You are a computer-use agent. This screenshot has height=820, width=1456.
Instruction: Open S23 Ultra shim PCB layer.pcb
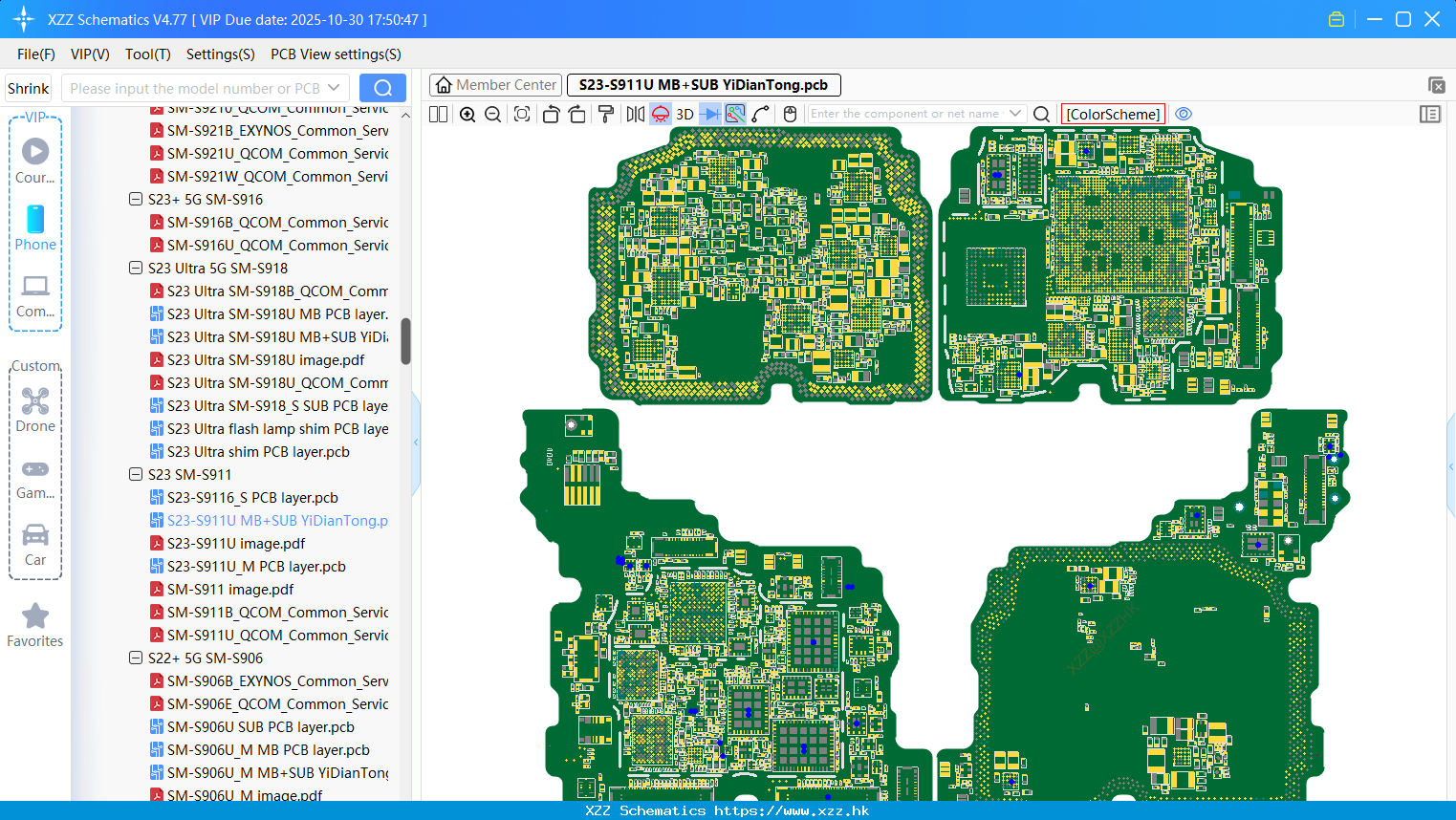click(x=258, y=452)
